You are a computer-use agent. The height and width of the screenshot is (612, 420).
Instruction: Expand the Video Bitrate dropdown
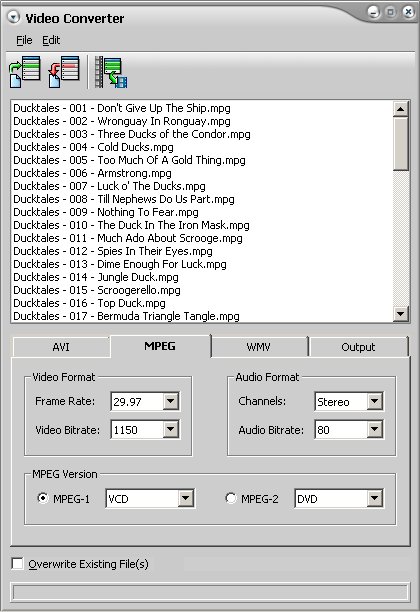[x=171, y=429]
